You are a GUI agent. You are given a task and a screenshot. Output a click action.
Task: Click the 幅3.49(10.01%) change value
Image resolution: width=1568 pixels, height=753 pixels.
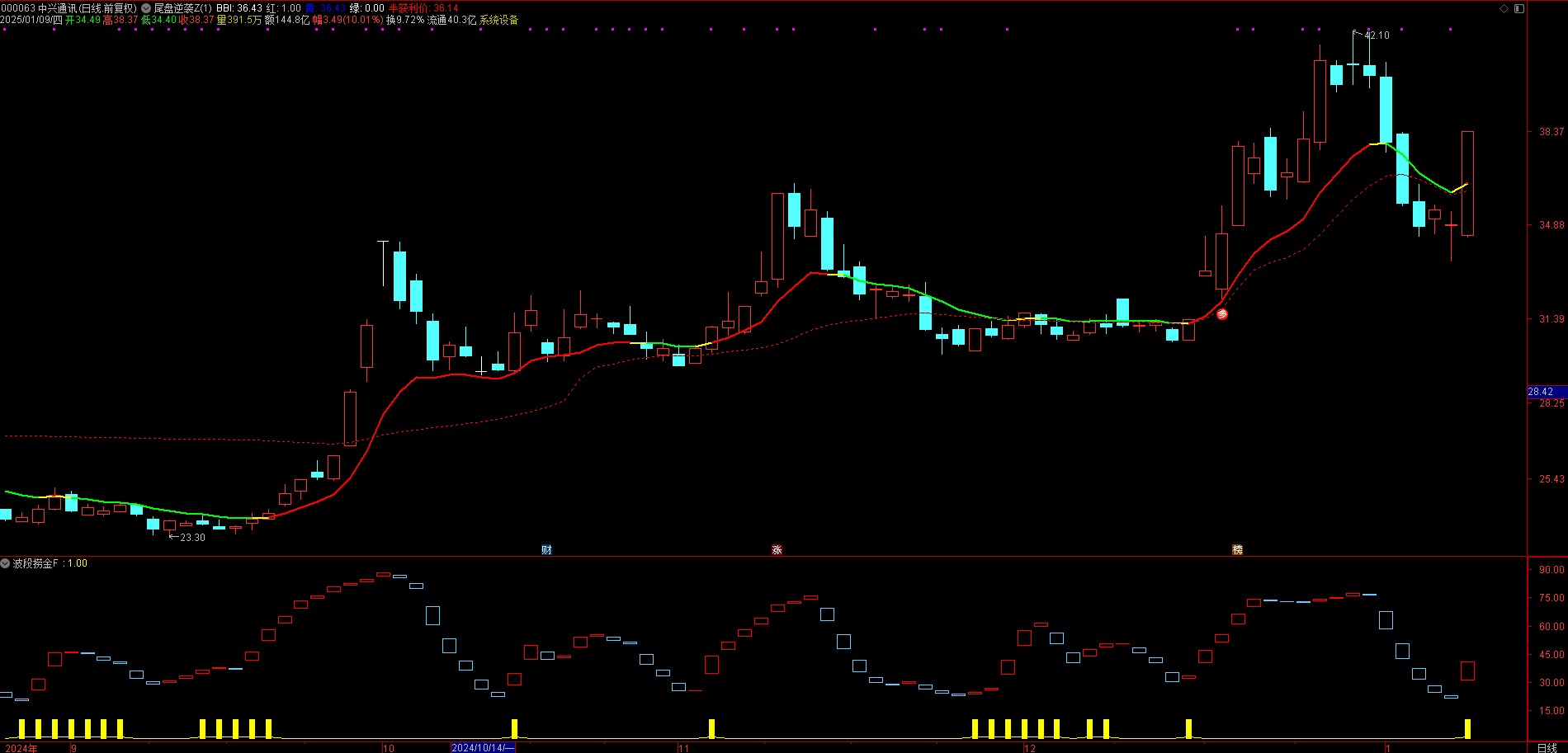tap(347, 20)
